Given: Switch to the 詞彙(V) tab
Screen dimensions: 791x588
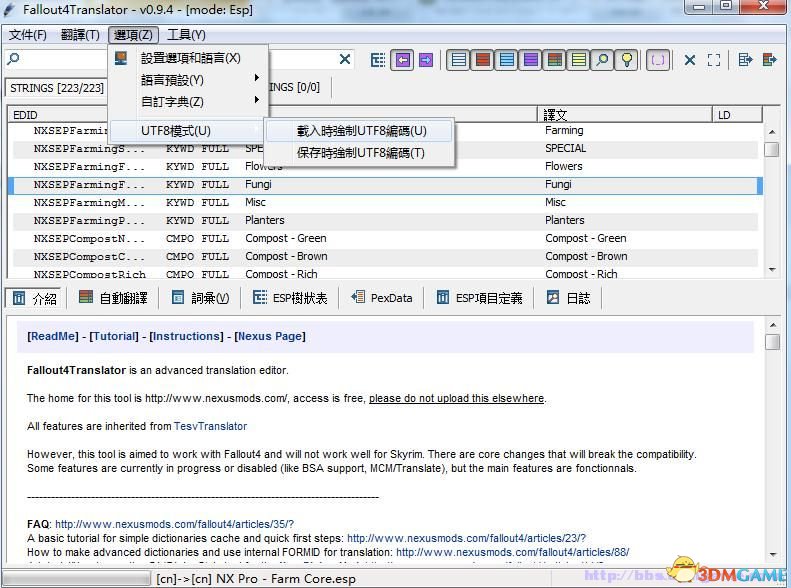Looking at the screenshot, I should tap(200, 298).
